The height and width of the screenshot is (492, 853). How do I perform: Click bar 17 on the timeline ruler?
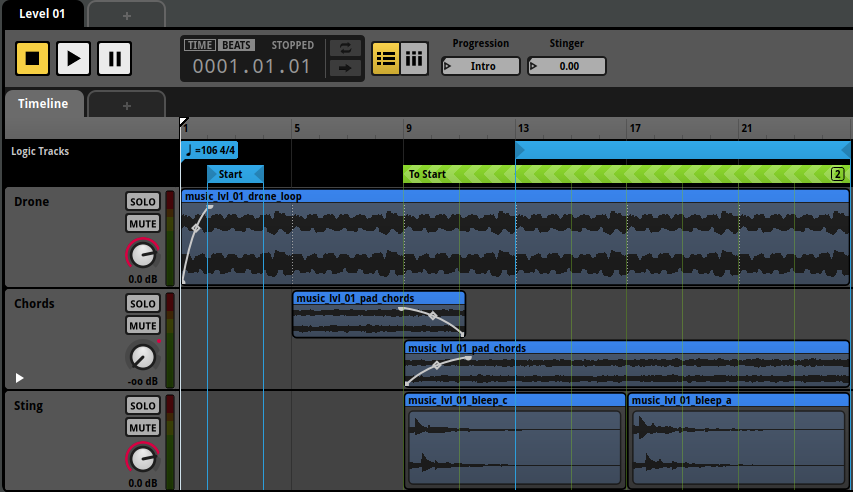635,128
